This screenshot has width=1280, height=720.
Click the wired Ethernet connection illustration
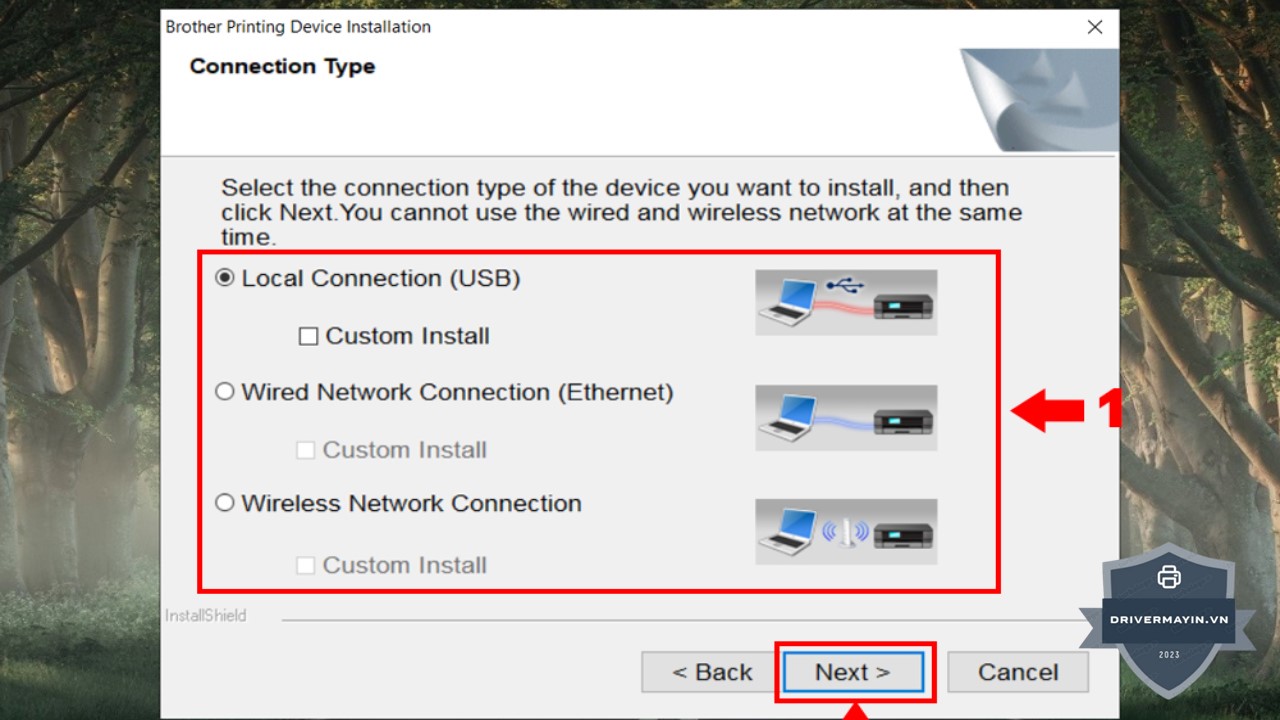tap(846, 417)
